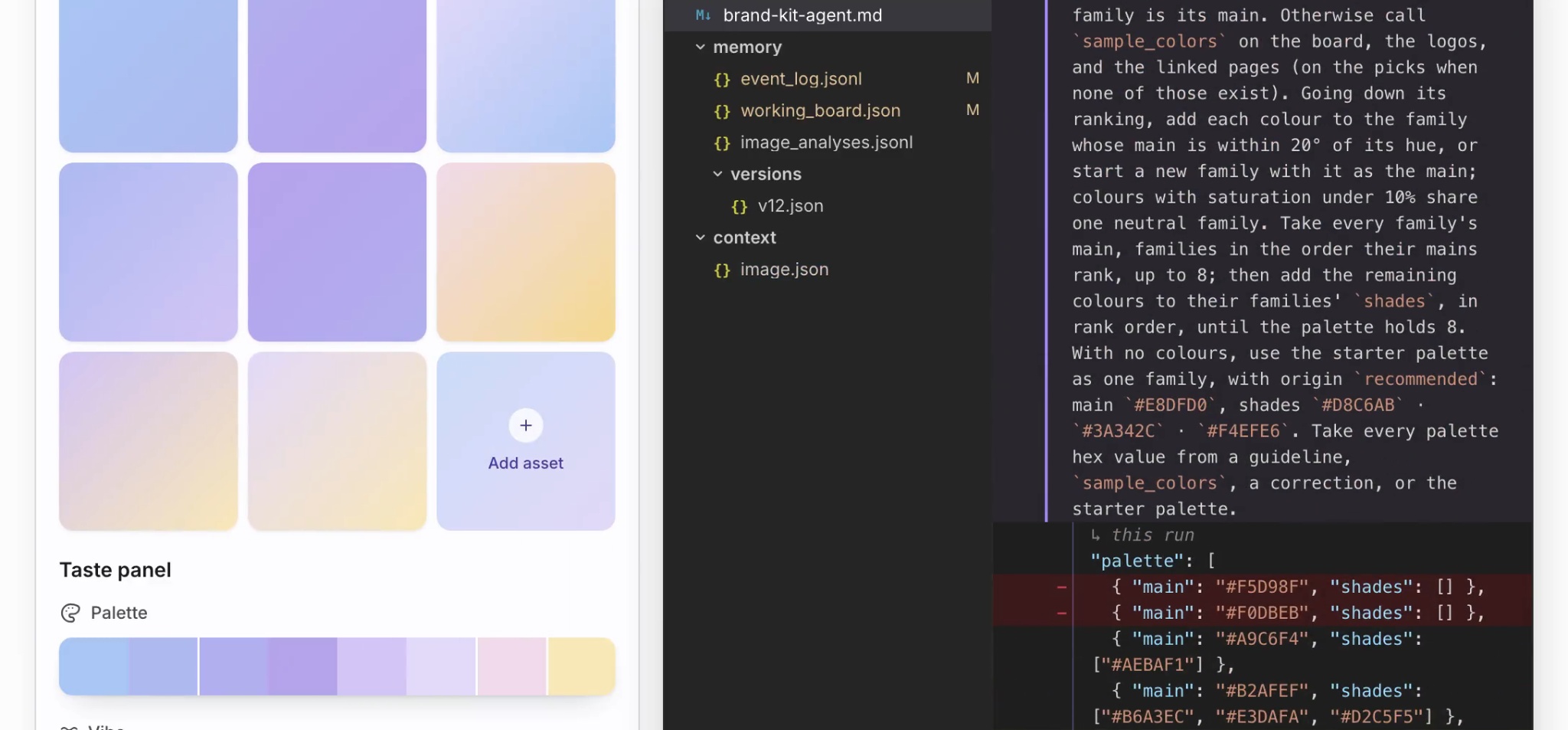Pick the pink swatch in the palette bar
Viewport: 1568px width, 730px height.
(511, 666)
